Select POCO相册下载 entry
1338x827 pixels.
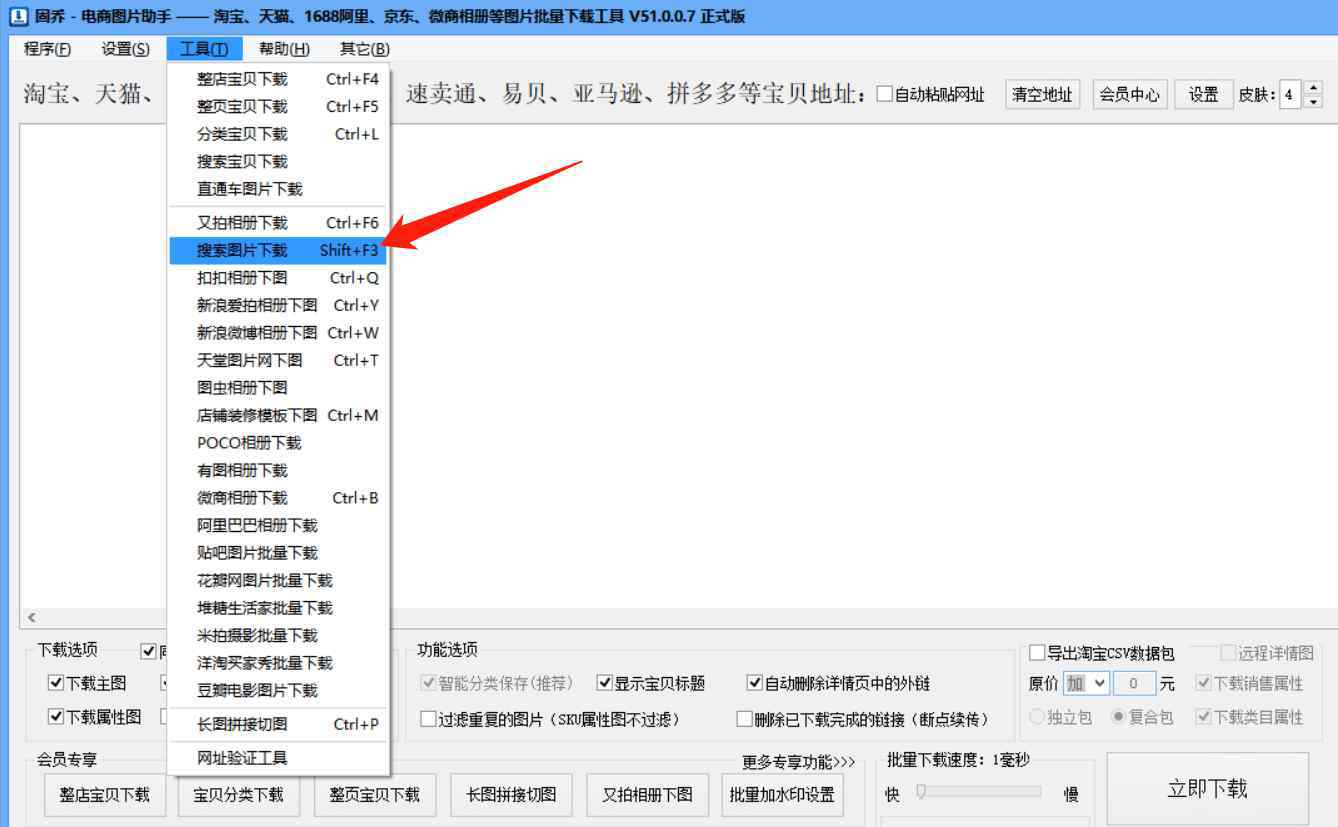pyautogui.click(x=278, y=443)
